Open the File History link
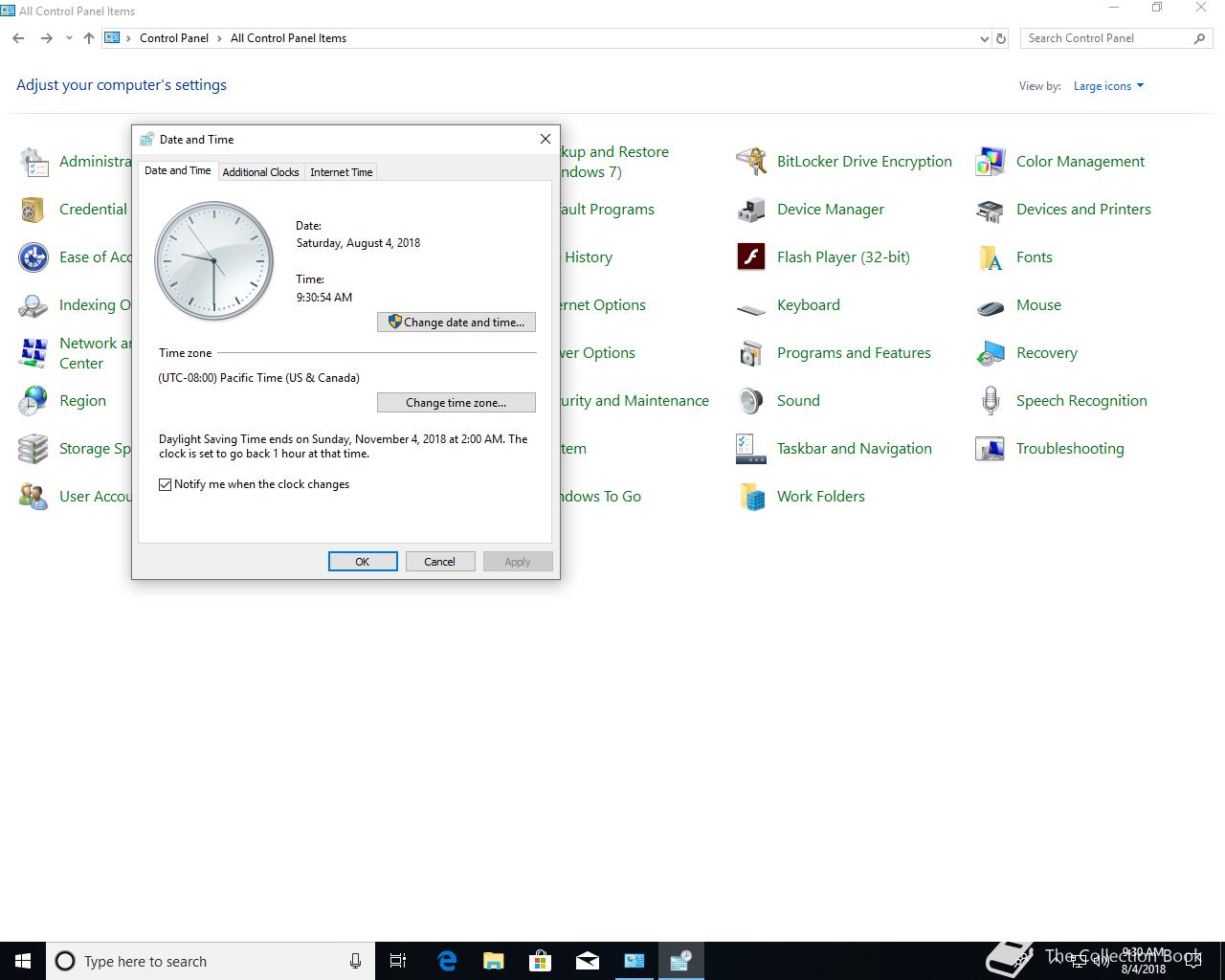 [x=588, y=257]
